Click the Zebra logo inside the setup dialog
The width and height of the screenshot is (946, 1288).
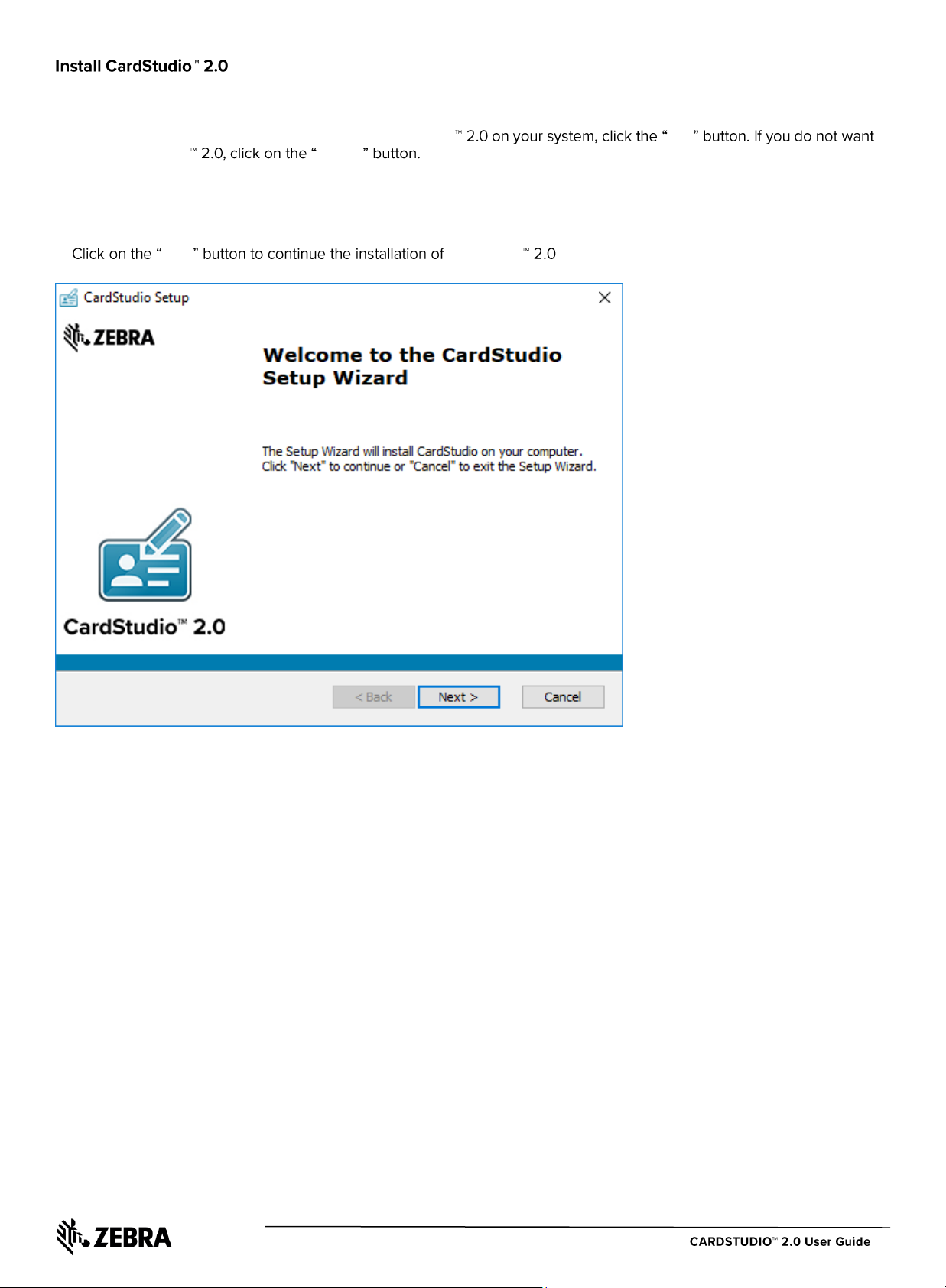point(109,336)
